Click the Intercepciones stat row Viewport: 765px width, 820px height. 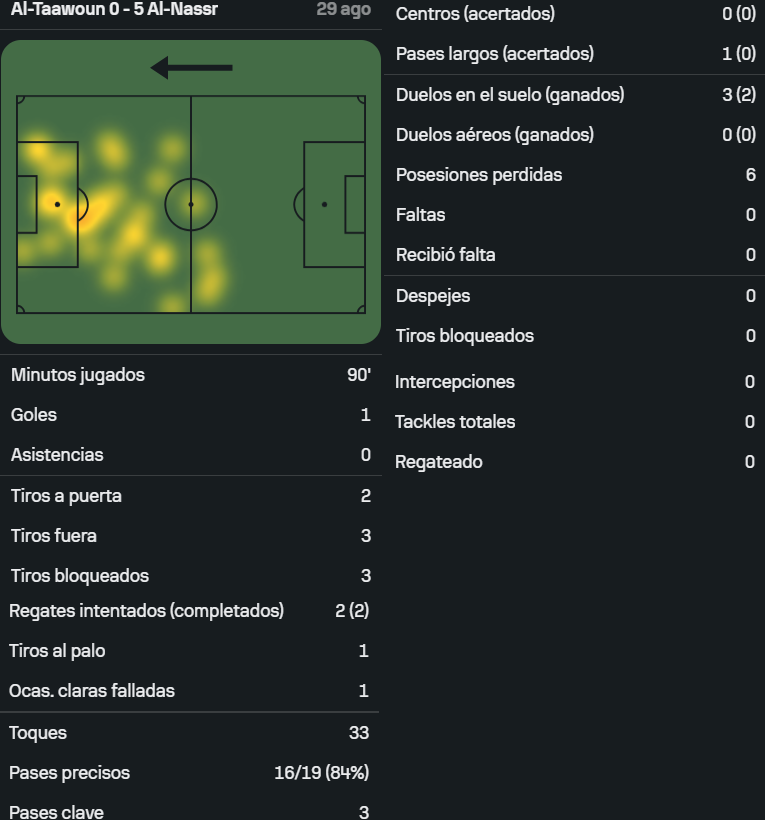click(x=575, y=382)
